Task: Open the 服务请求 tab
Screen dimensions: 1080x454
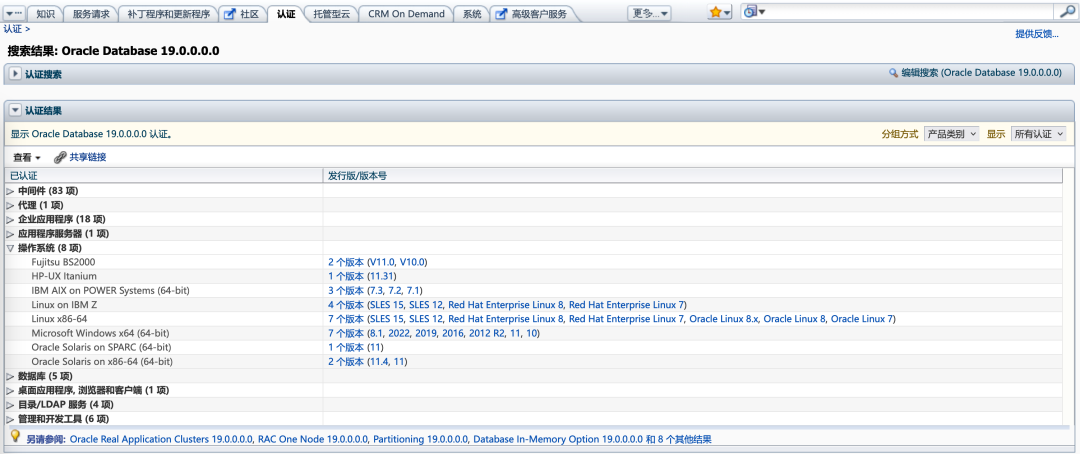Action: click(91, 14)
